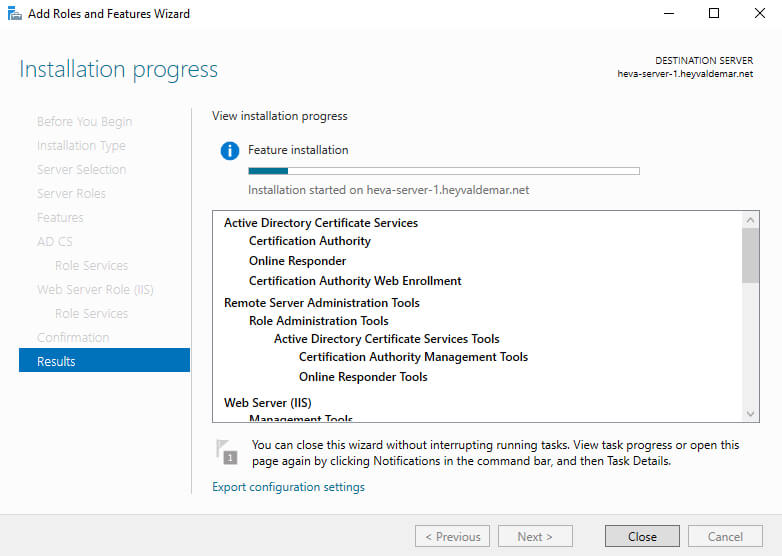Select the Confirmation step

(x=73, y=337)
